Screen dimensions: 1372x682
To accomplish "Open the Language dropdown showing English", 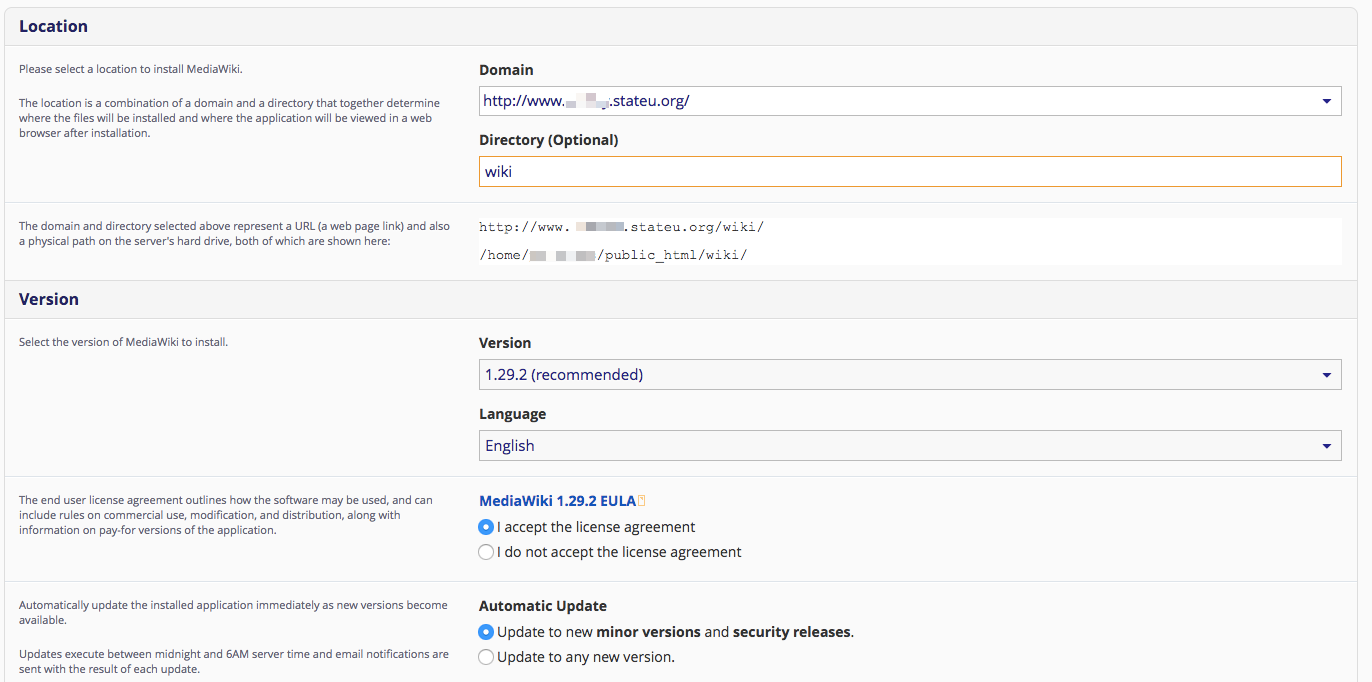I will click(910, 446).
